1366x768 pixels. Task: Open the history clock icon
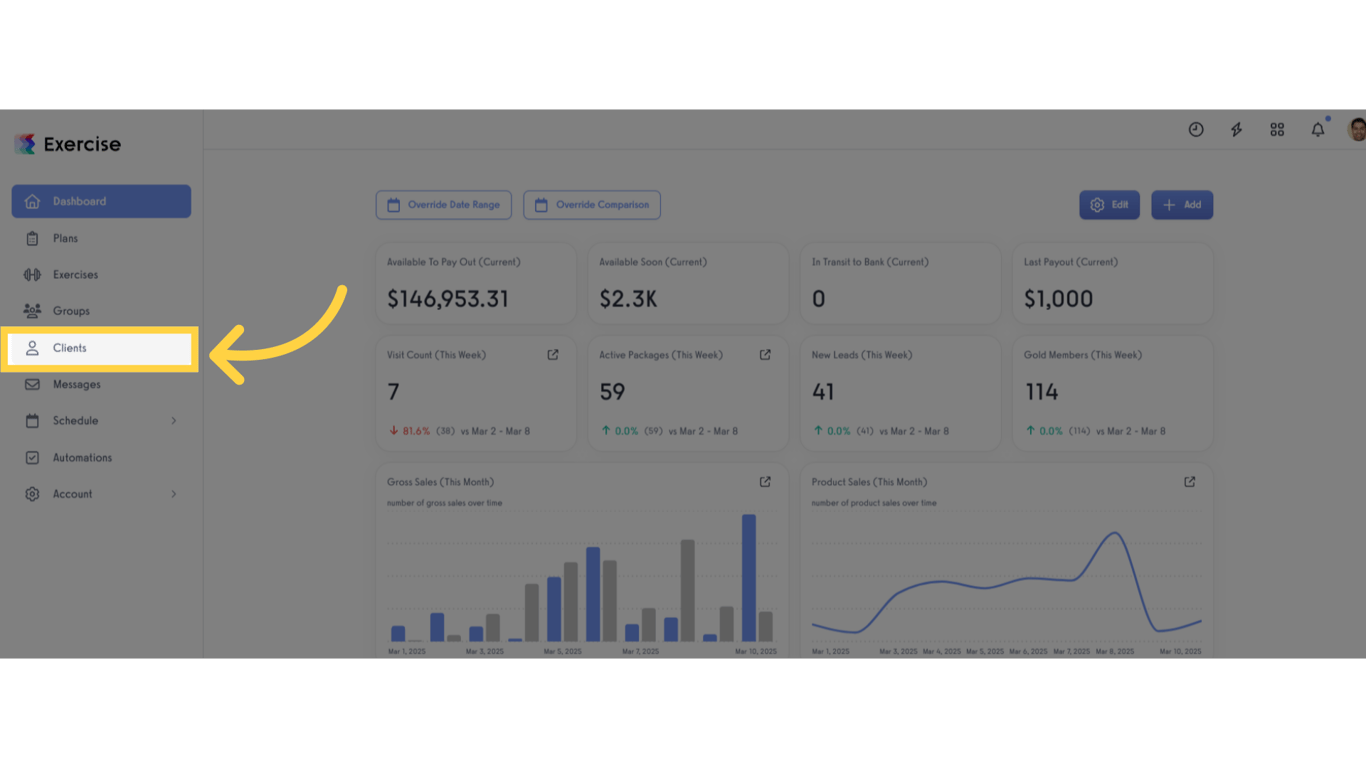pyautogui.click(x=1196, y=130)
